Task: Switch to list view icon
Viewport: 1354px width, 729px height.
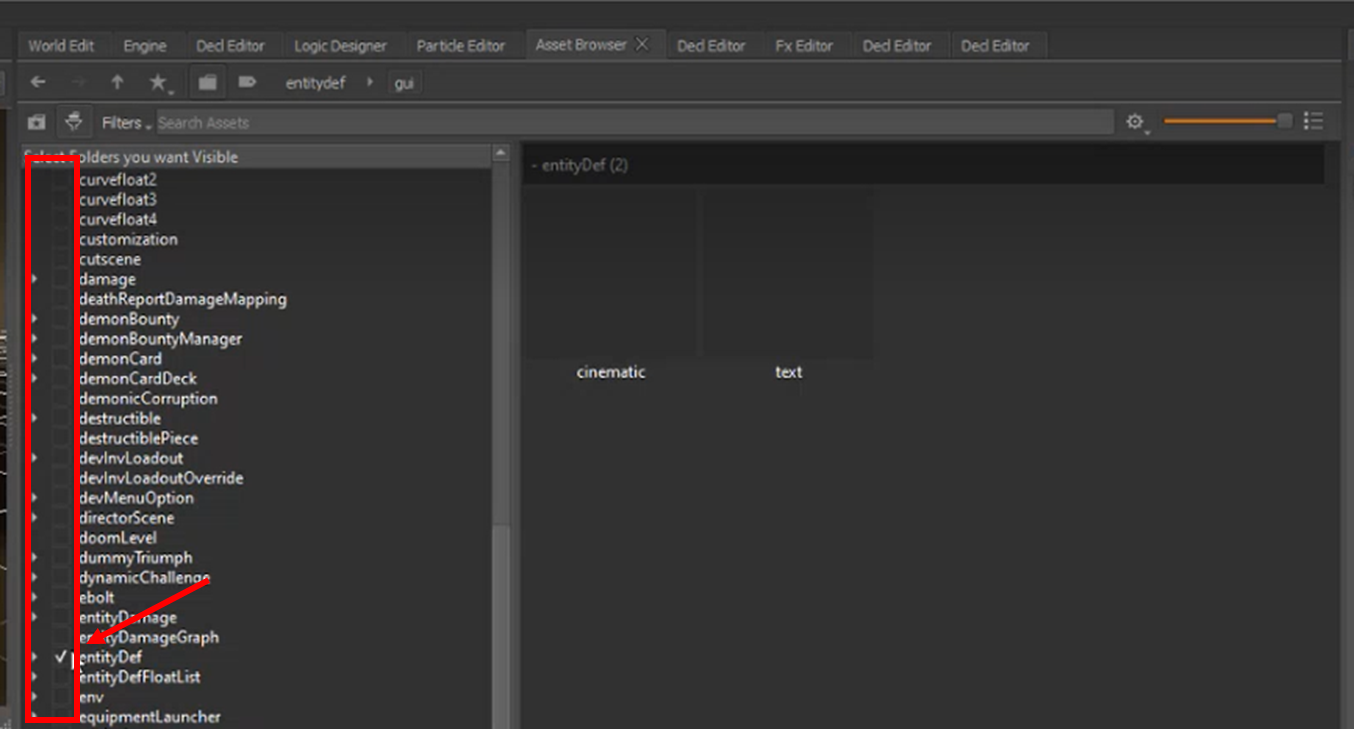Action: [x=1314, y=122]
